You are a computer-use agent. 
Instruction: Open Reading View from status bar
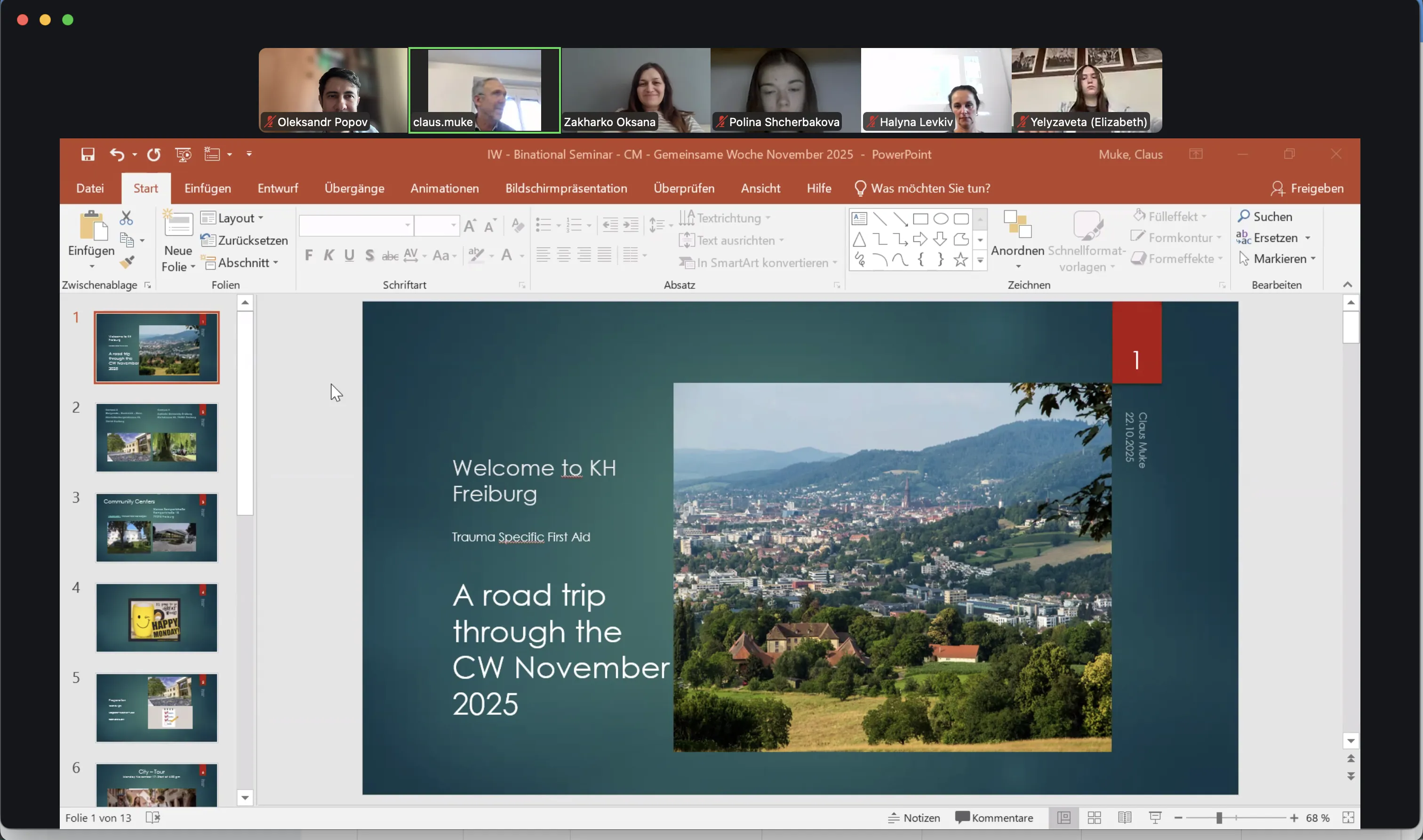click(x=1125, y=818)
